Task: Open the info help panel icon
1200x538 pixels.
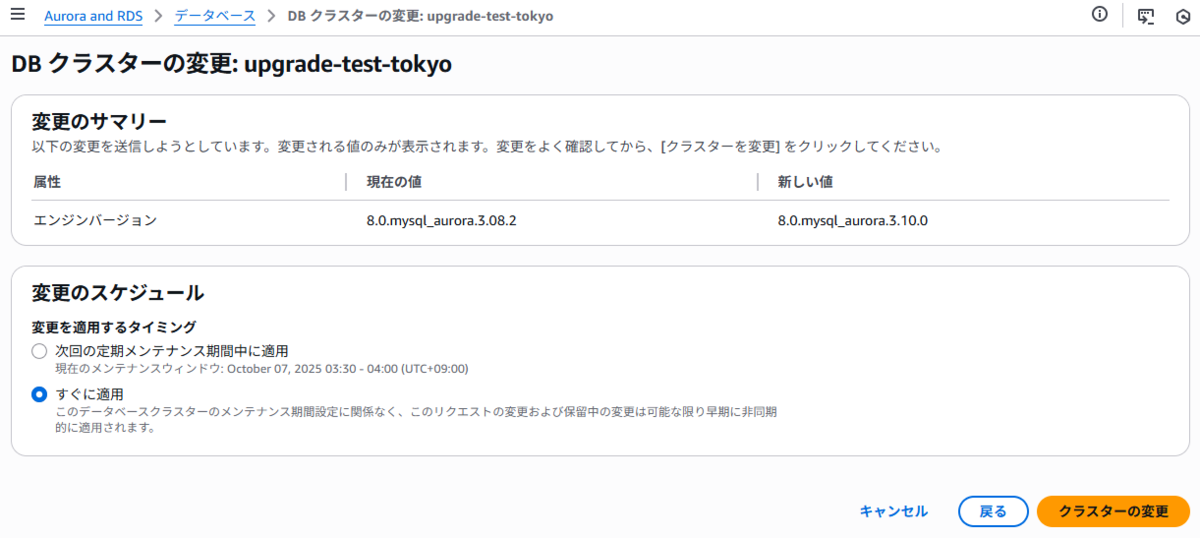Action: point(1100,15)
